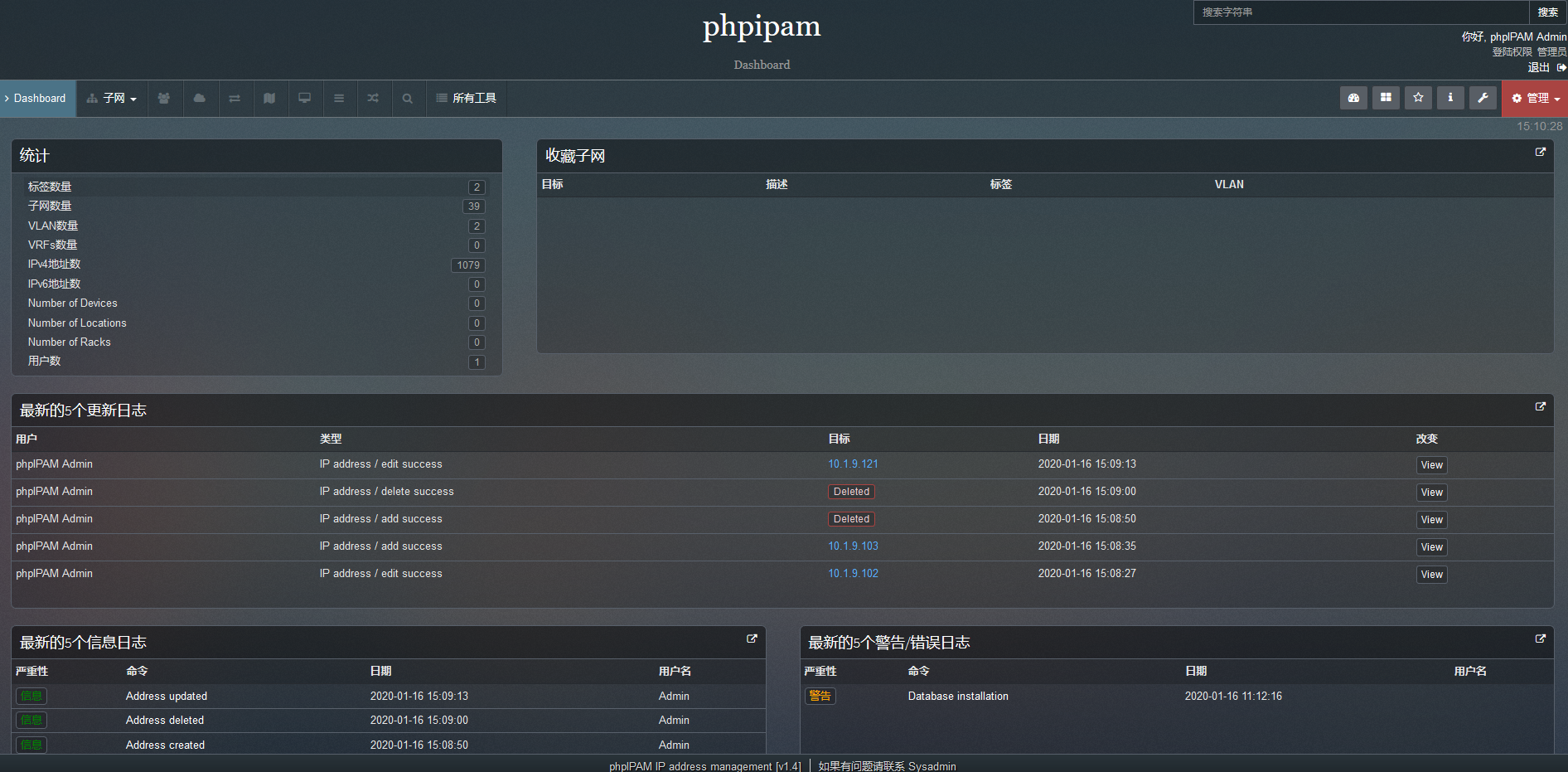The height and width of the screenshot is (772, 1568).
Task: Click the exchange arrows toolbar icon
Action: [235, 98]
